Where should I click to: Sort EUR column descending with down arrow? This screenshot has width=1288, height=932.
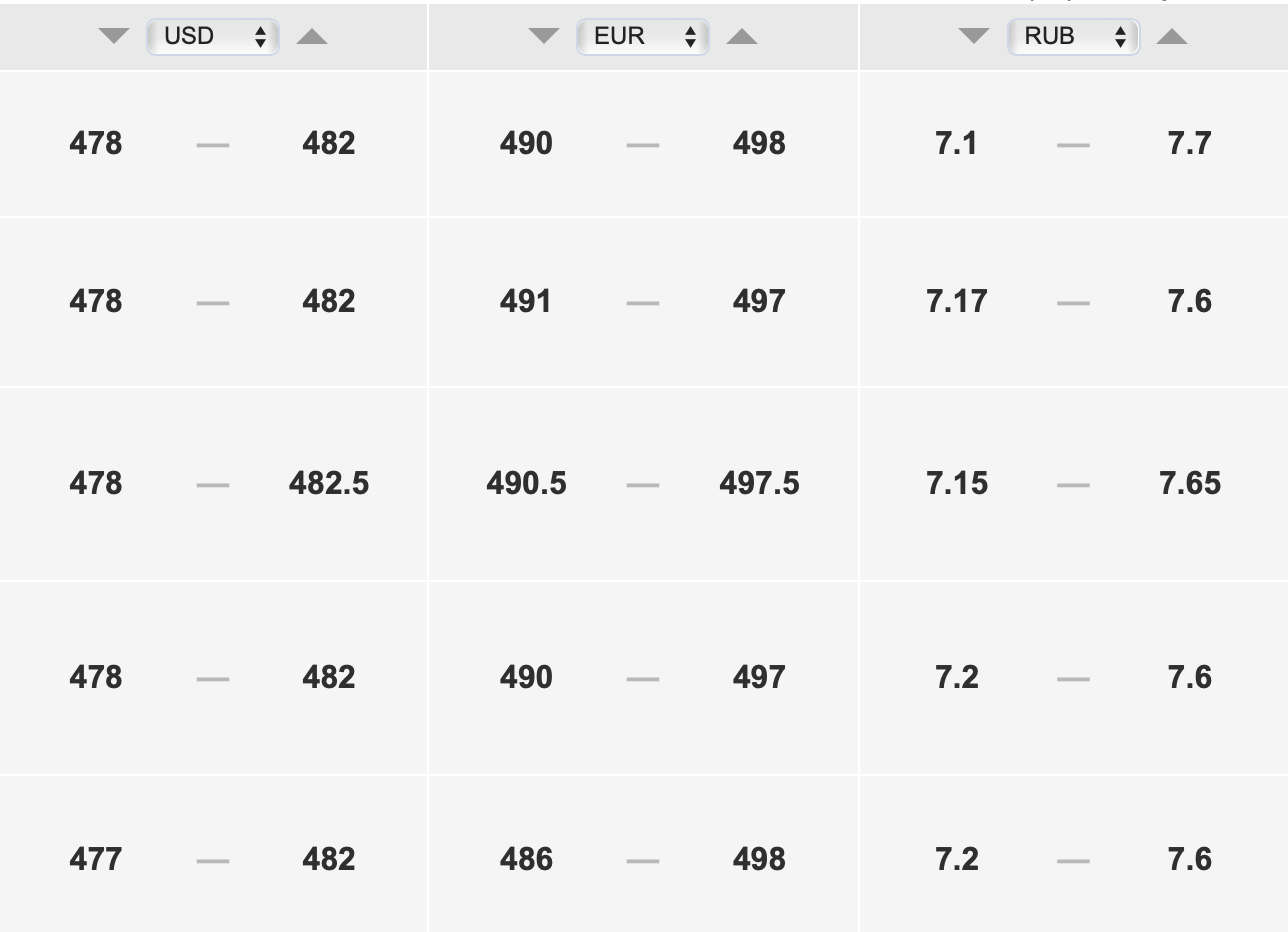[x=544, y=37]
